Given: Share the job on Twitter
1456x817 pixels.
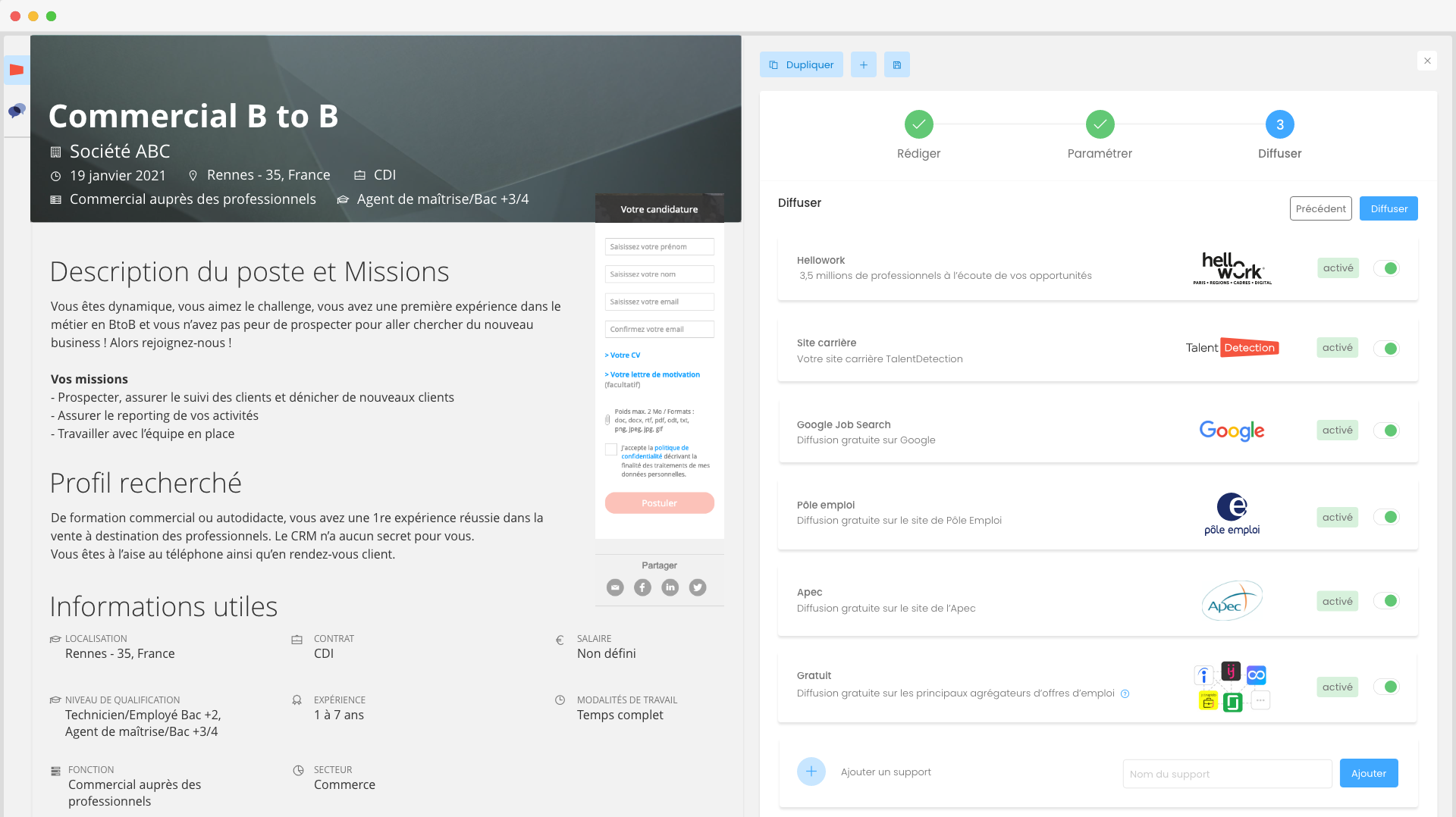Looking at the screenshot, I should 698,587.
